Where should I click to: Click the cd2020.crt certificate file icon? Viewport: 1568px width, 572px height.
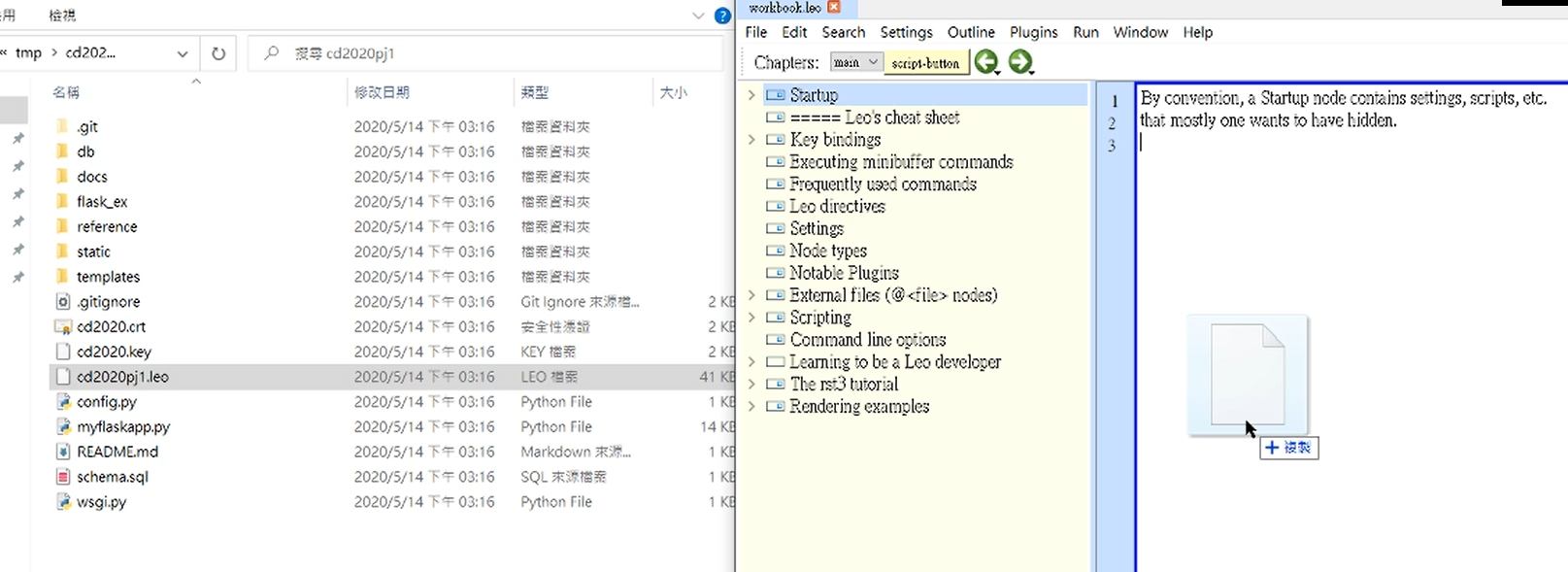tap(63, 326)
